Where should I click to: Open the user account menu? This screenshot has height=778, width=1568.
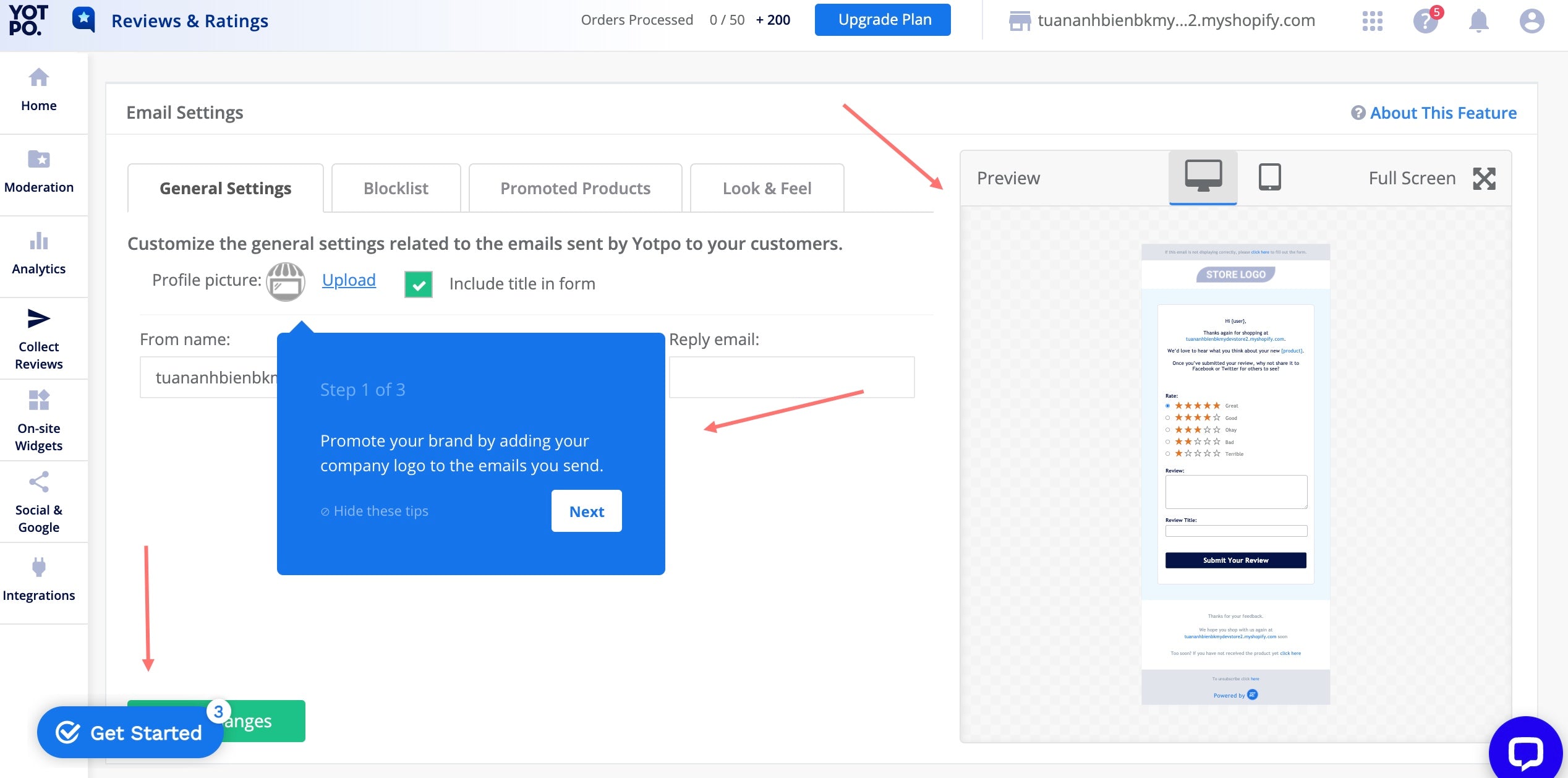click(x=1531, y=21)
